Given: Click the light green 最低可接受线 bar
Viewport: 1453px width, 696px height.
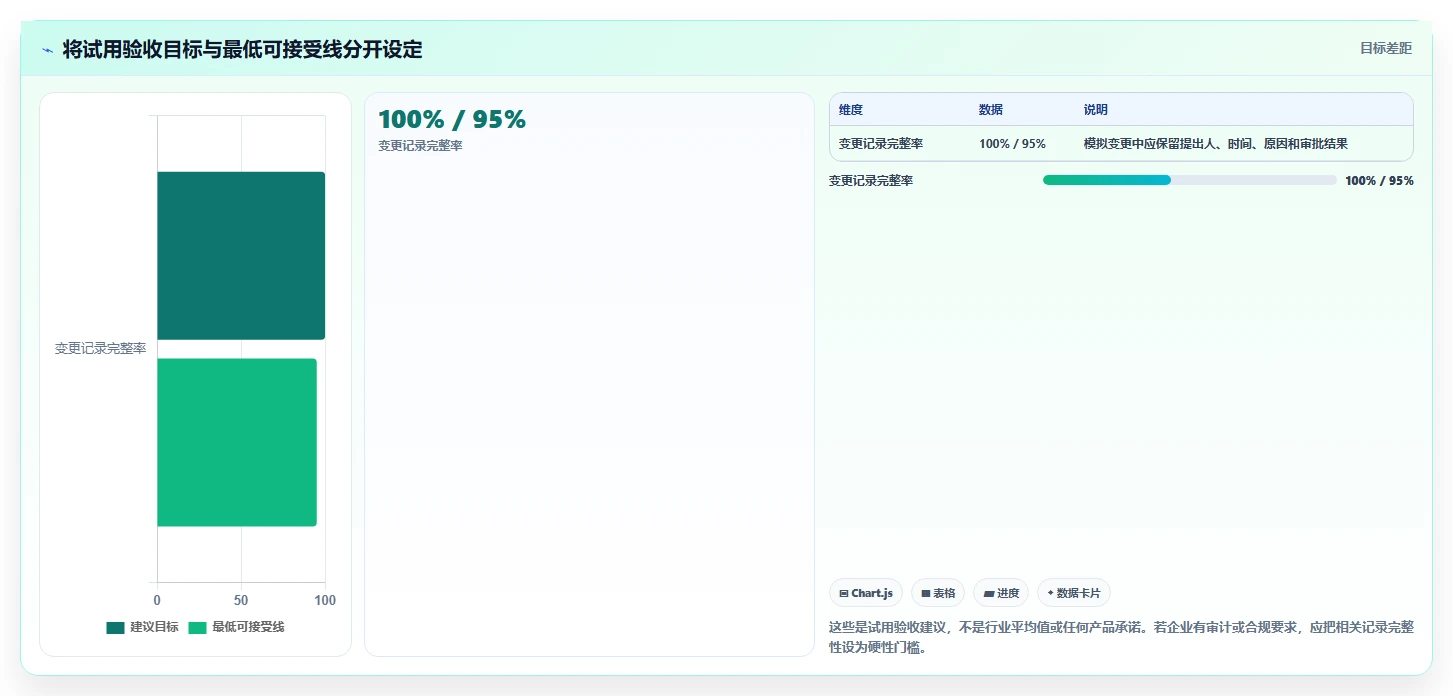Looking at the screenshot, I should point(237,442).
